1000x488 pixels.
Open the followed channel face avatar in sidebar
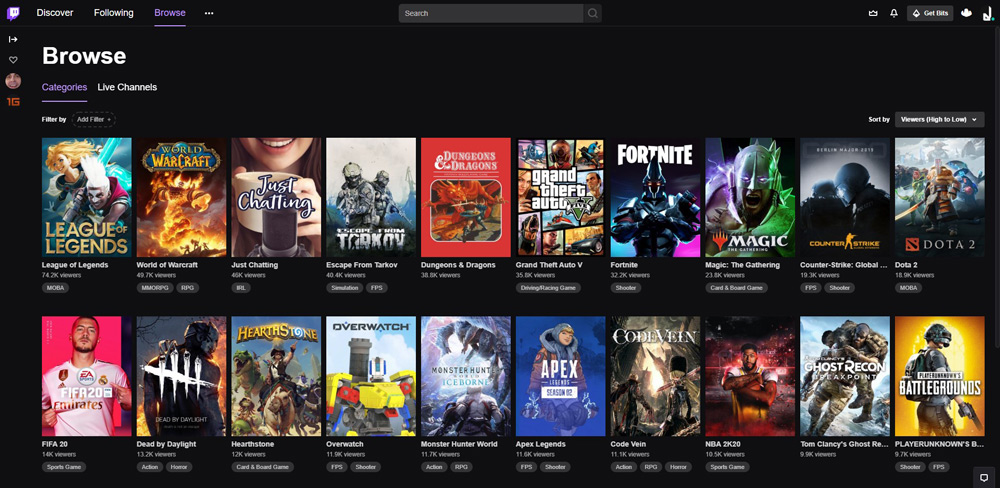point(13,80)
